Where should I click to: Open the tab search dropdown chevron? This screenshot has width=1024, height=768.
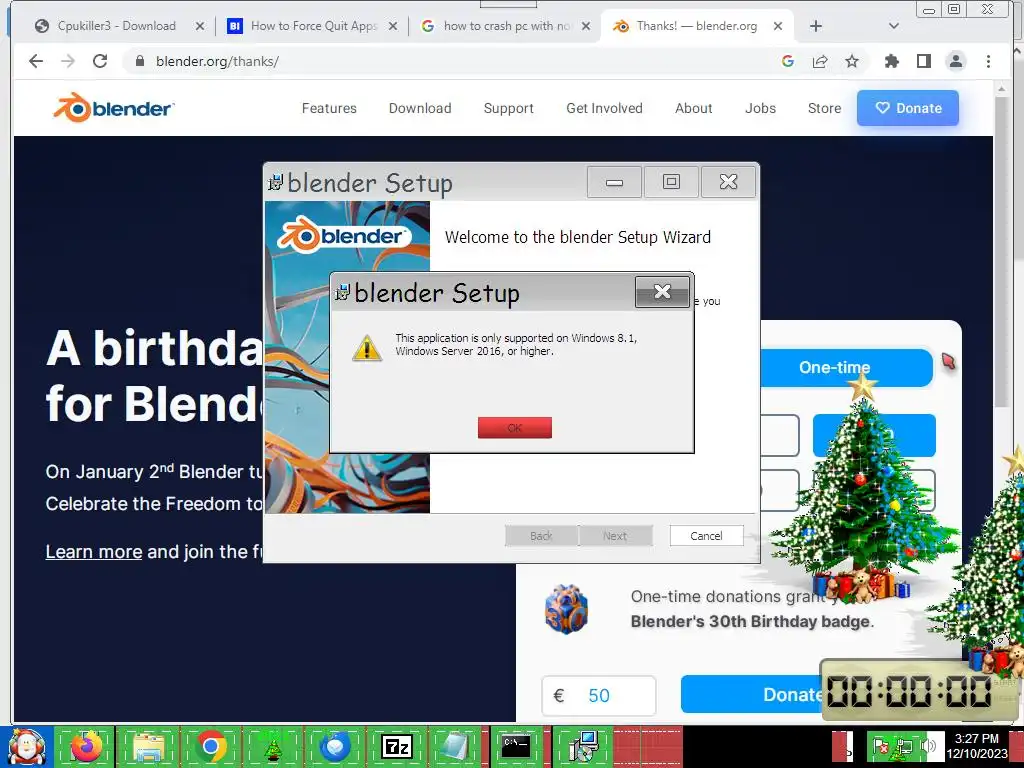(894, 26)
